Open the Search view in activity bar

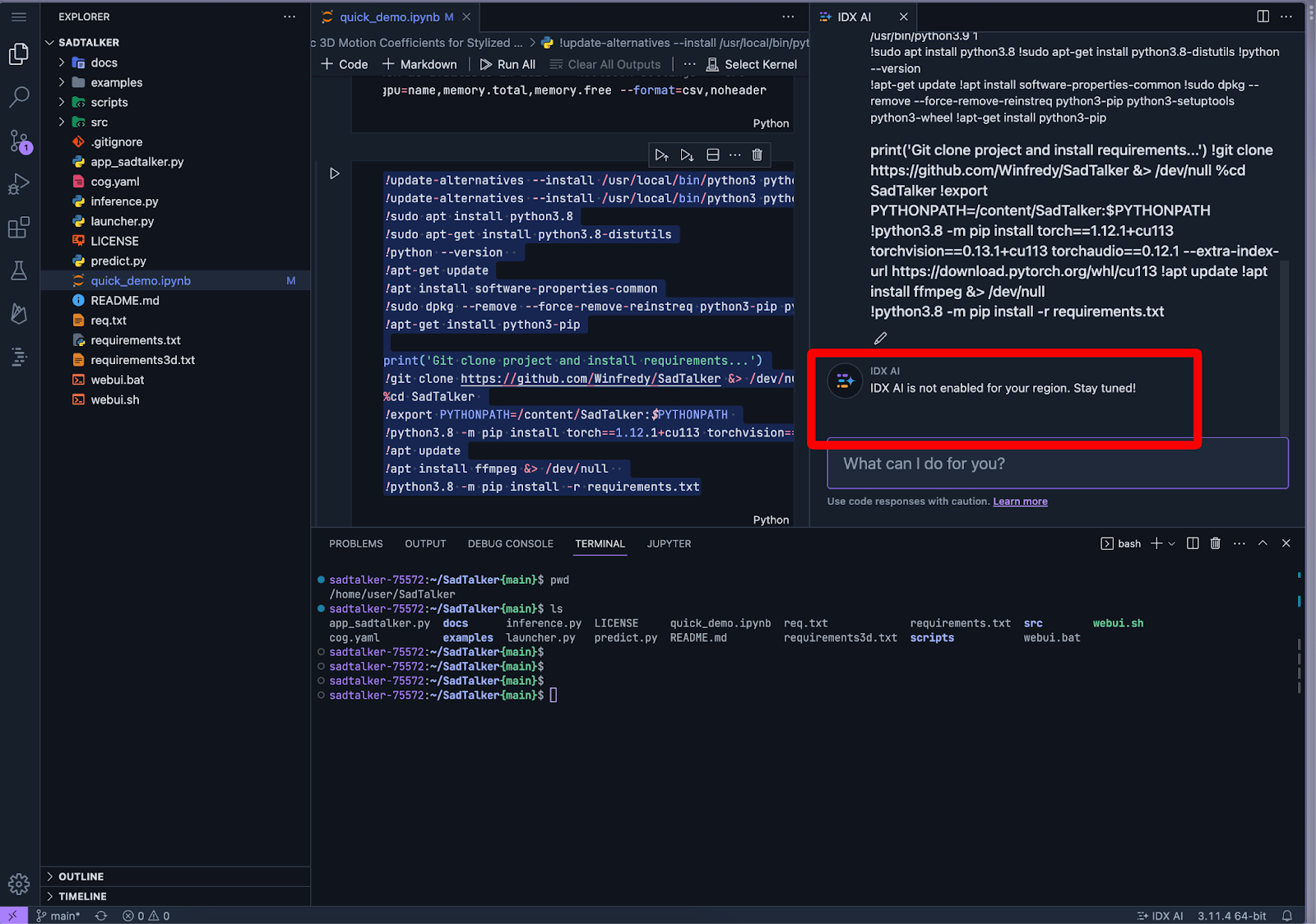[19, 97]
